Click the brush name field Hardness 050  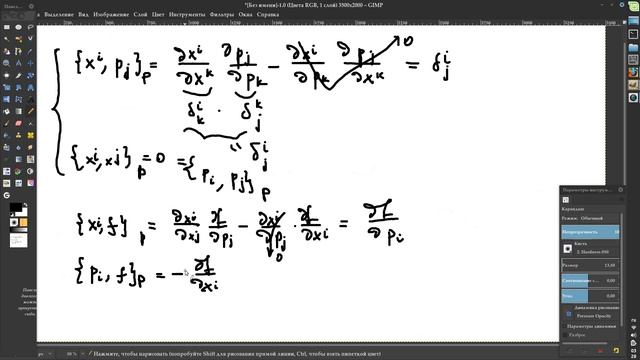tap(597, 252)
